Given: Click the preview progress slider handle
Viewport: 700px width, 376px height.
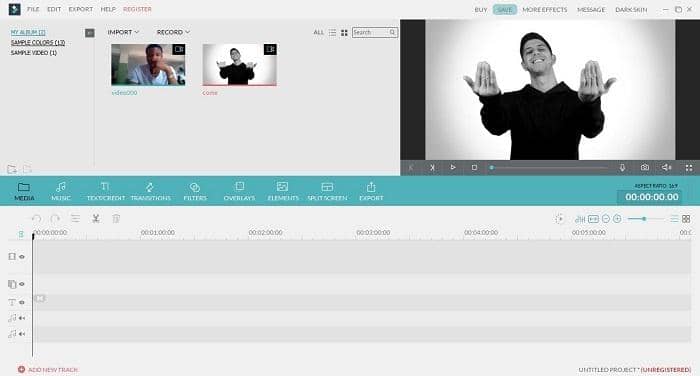Looking at the screenshot, I should [492, 168].
